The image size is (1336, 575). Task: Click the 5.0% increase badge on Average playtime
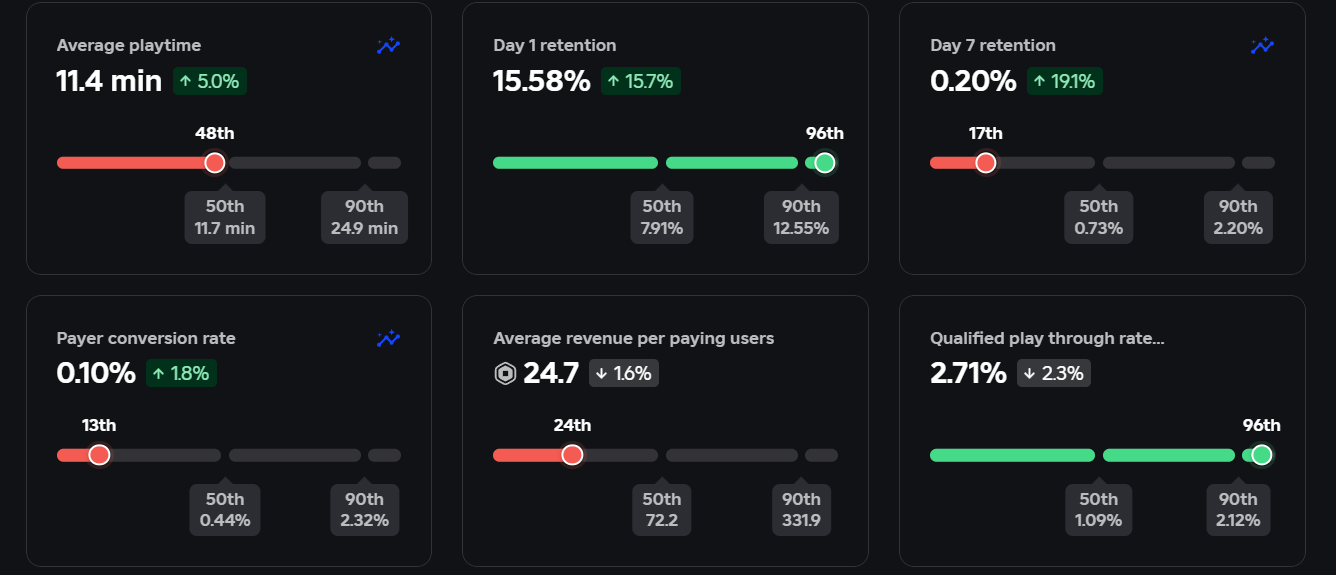point(210,82)
